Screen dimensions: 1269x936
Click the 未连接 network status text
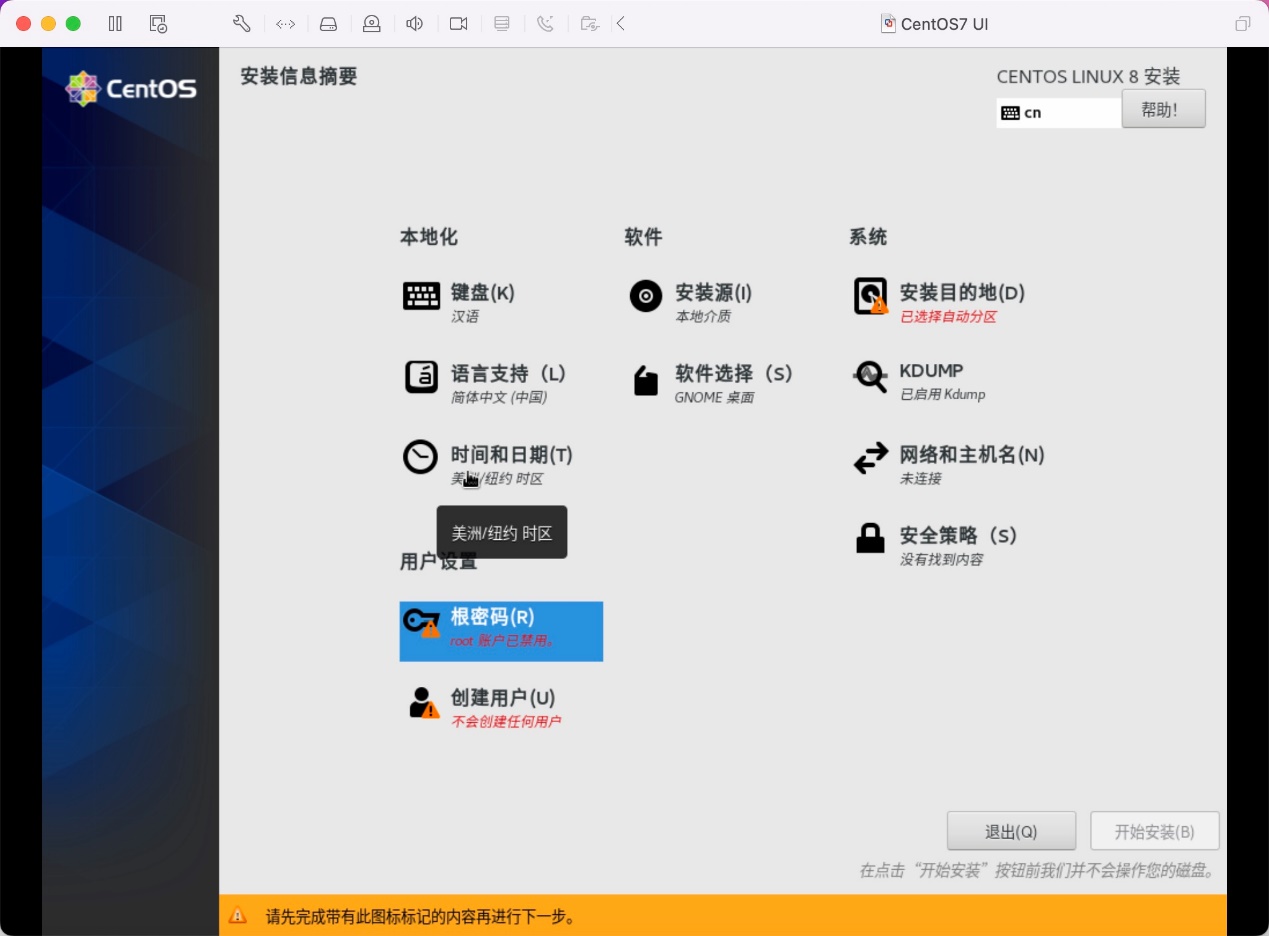click(x=920, y=479)
